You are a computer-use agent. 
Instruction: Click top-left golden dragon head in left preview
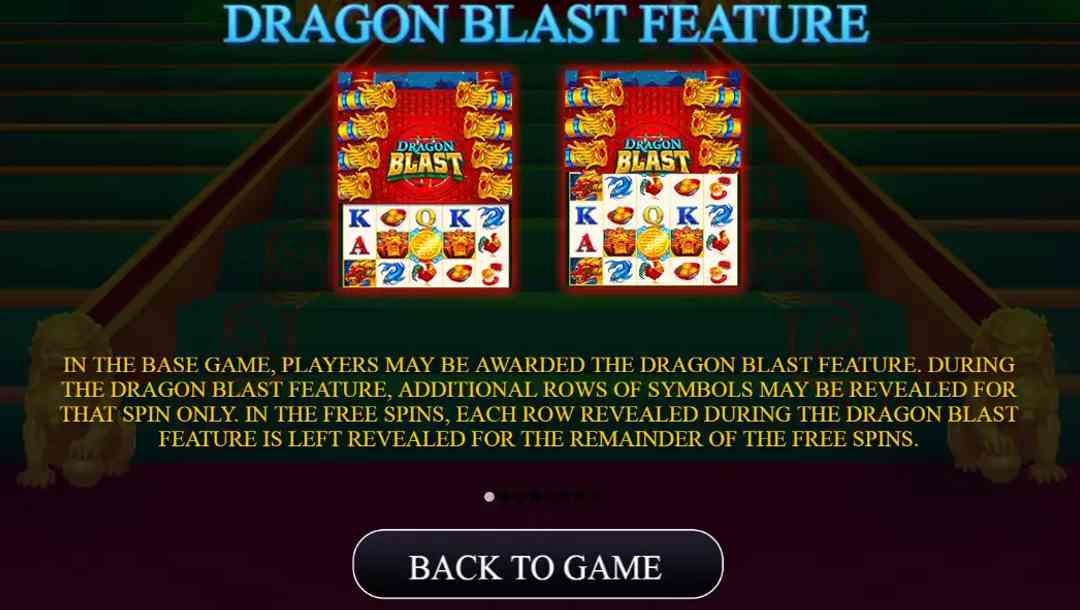pos(365,97)
